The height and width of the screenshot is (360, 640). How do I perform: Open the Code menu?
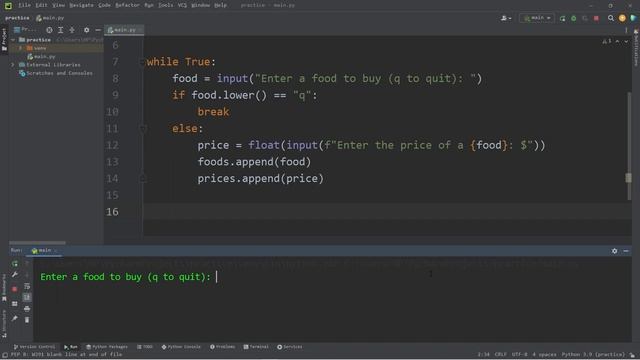coord(104,5)
